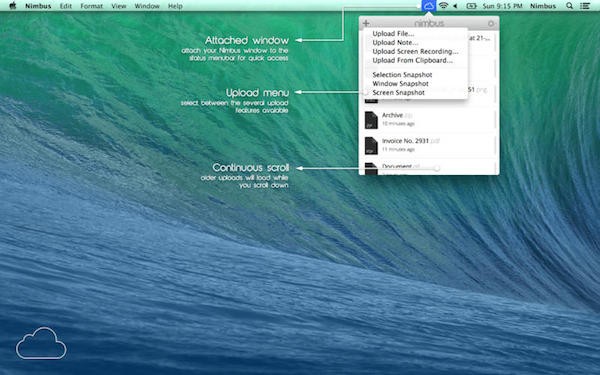The width and height of the screenshot is (600, 375).
Task: Click the Invoice No. 2931 file icon
Action: pyautogui.click(x=371, y=145)
